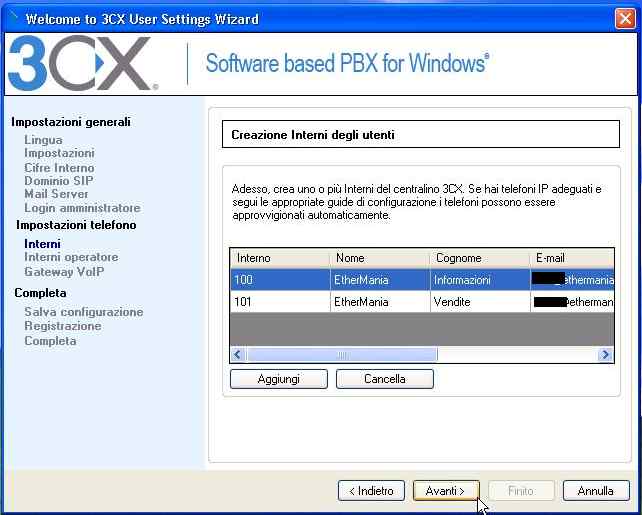Click the Avanti > button
642x515 pixels.
(446, 490)
